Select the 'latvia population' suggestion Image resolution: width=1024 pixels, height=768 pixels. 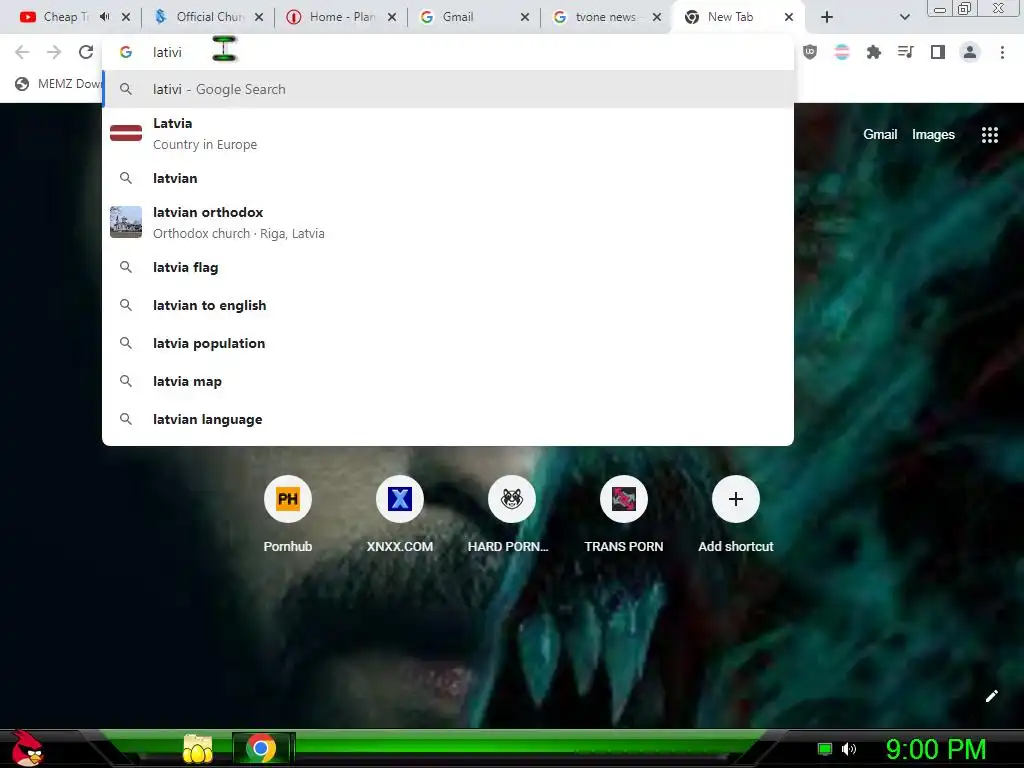point(448,343)
